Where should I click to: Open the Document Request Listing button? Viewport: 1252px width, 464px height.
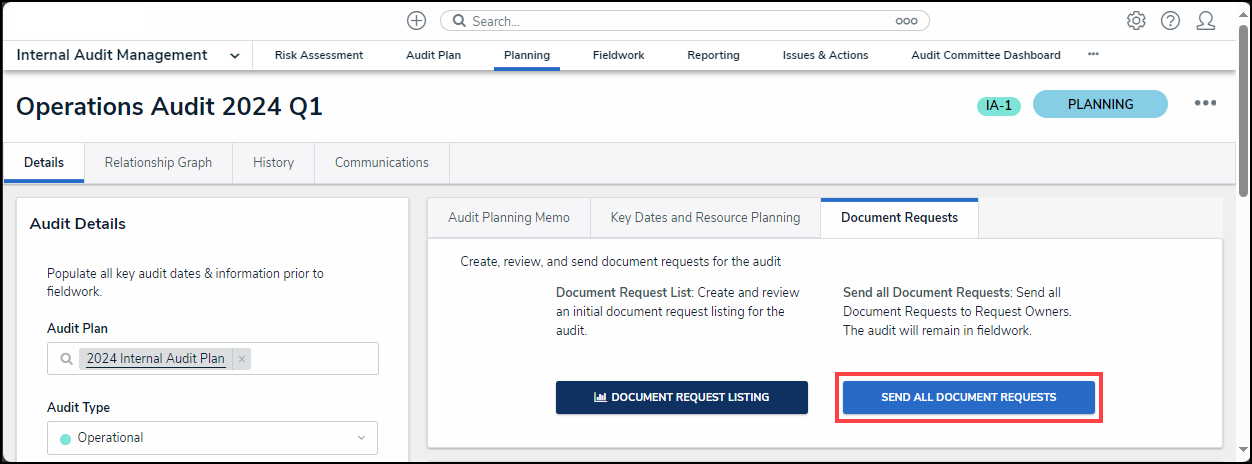[x=682, y=397]
